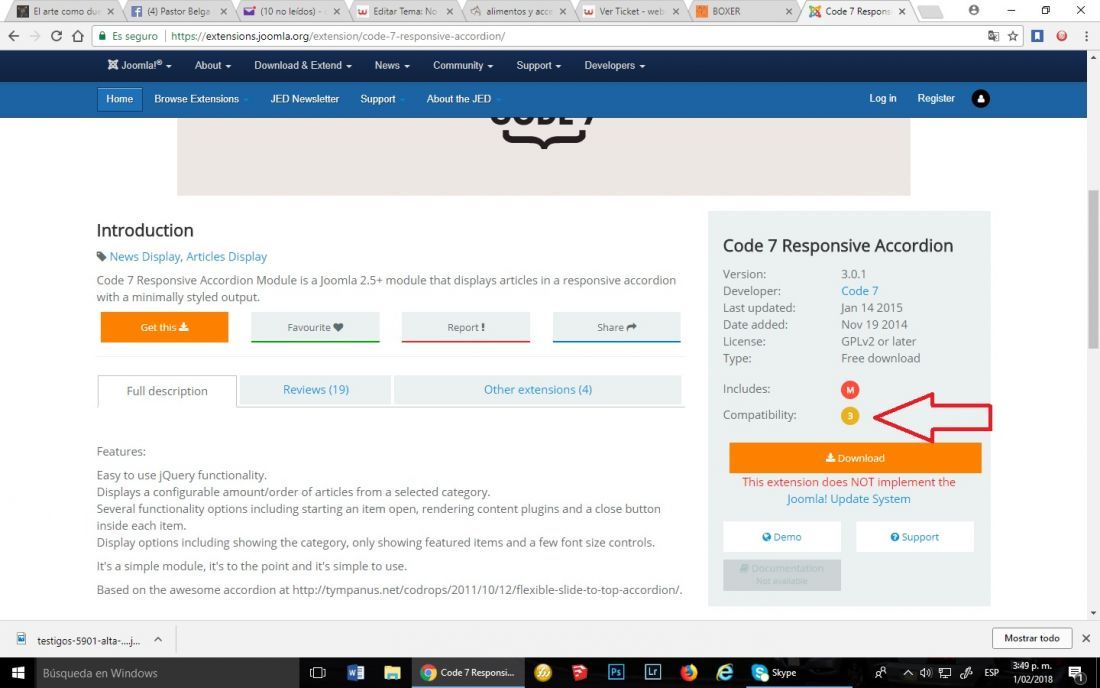Switch to Pastor Belga Facebook browser tab
Screen dimensions: 1100x688
tap(178, 11)
